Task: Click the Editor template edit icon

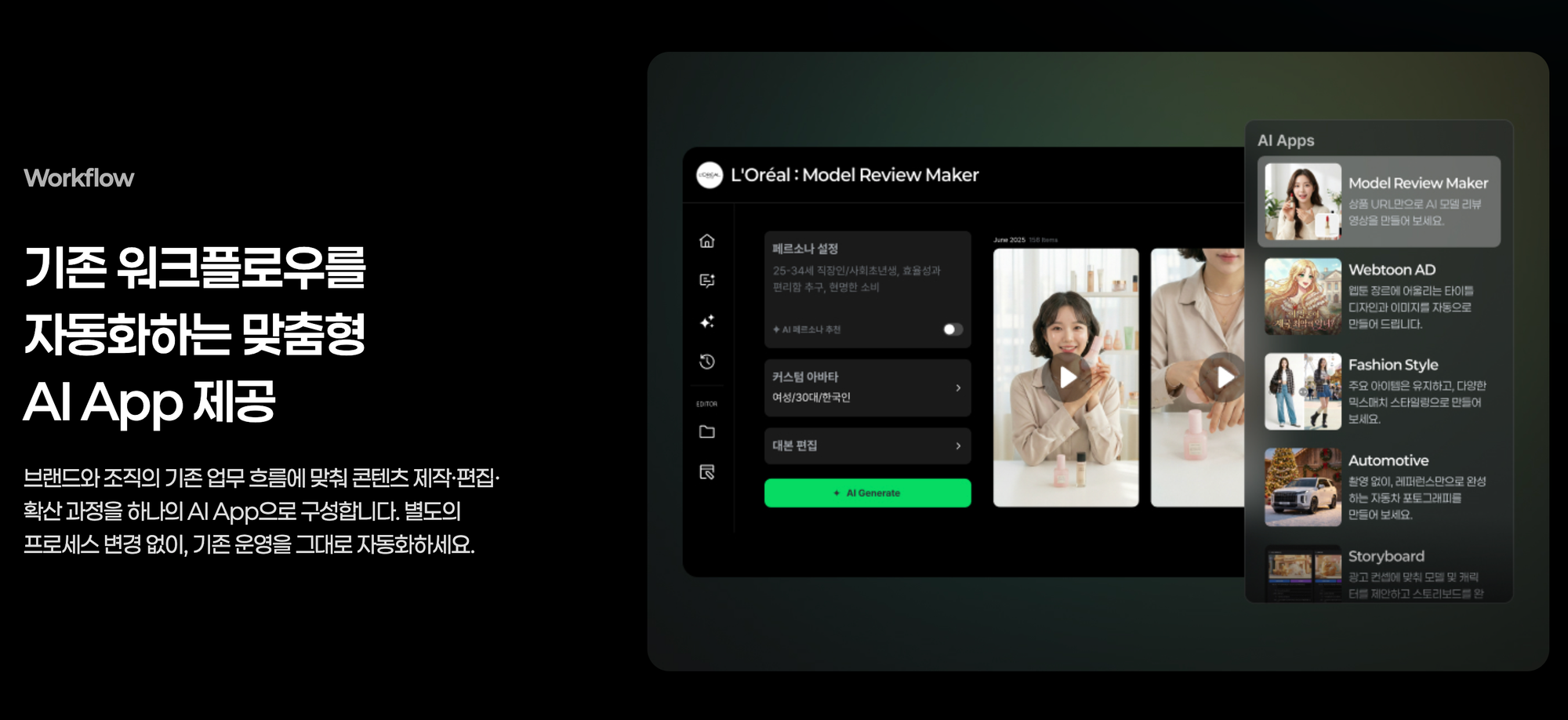Action: tap(706, 472)
